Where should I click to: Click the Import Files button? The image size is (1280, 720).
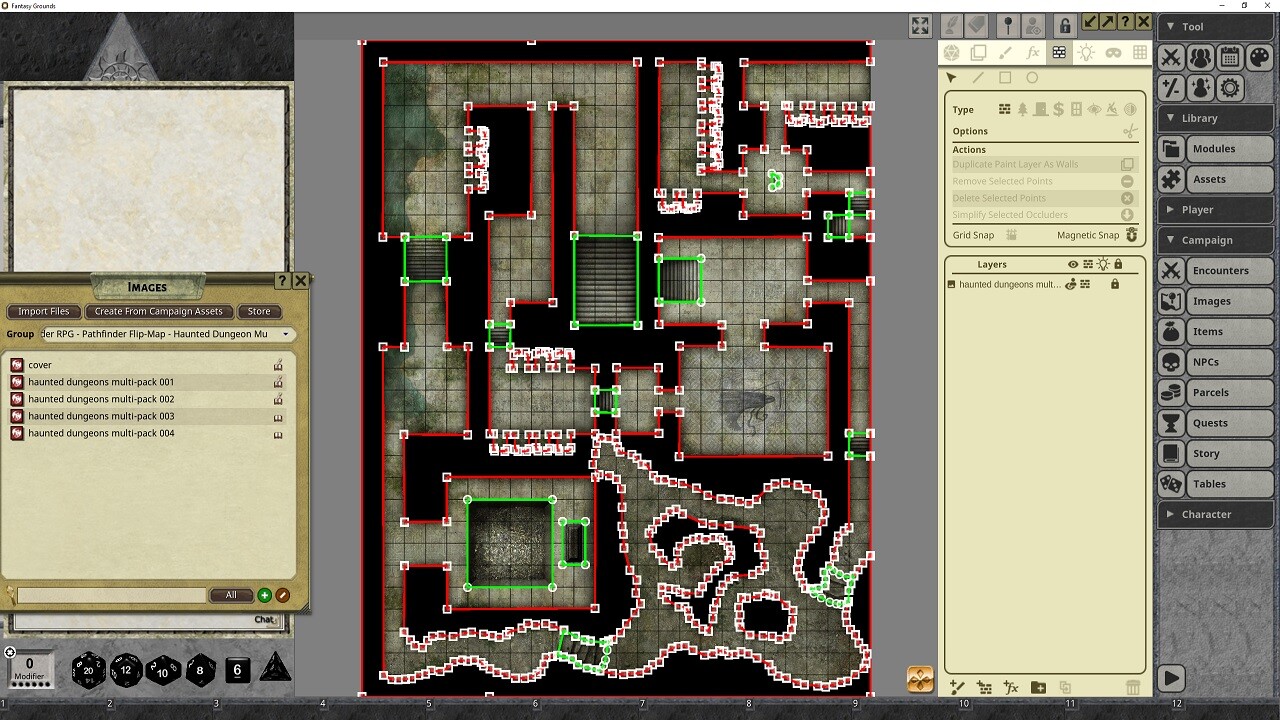[x=43, y=311]
